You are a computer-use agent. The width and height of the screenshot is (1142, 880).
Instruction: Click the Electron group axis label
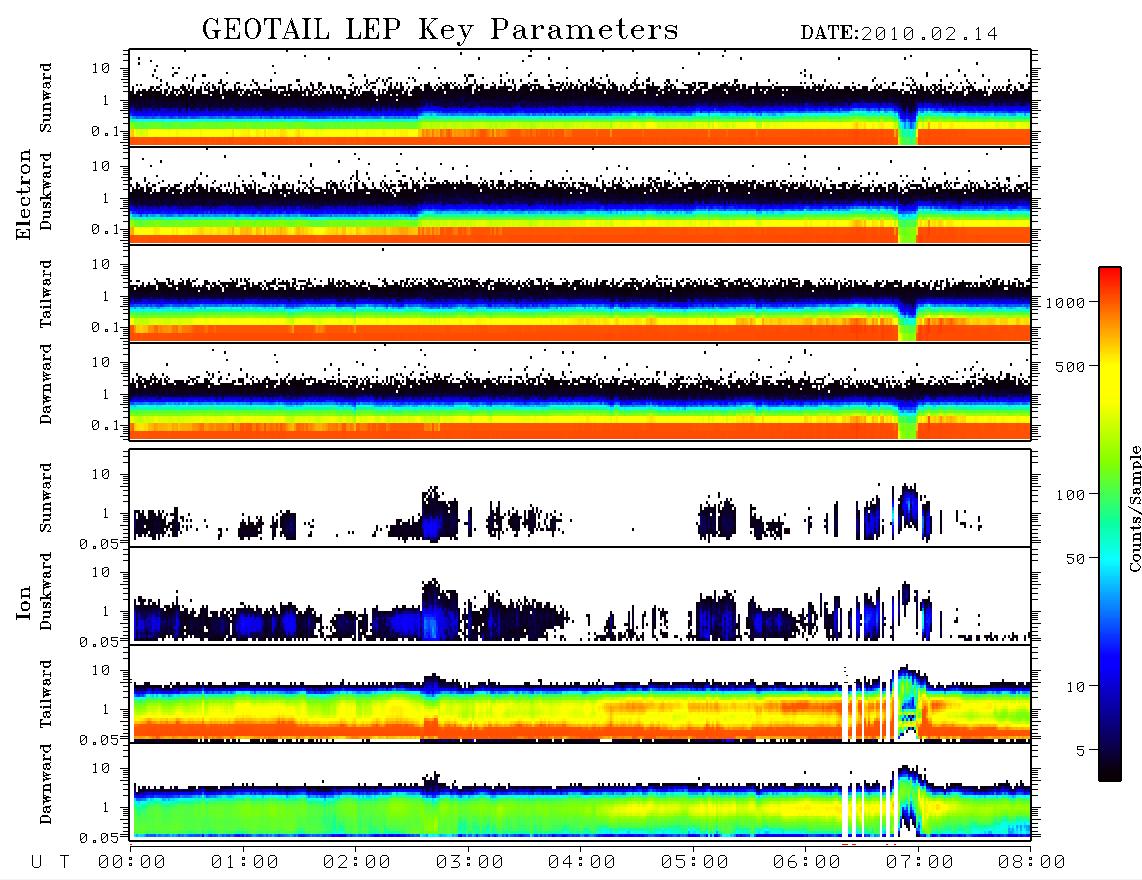tap(23, 194)
